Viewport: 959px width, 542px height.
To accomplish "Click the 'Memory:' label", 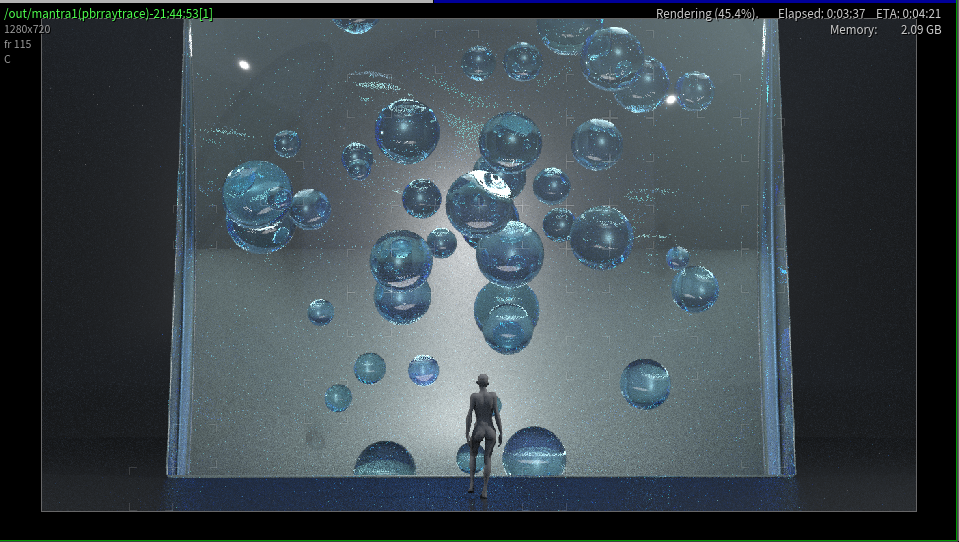I will click(x=853, y=29).
